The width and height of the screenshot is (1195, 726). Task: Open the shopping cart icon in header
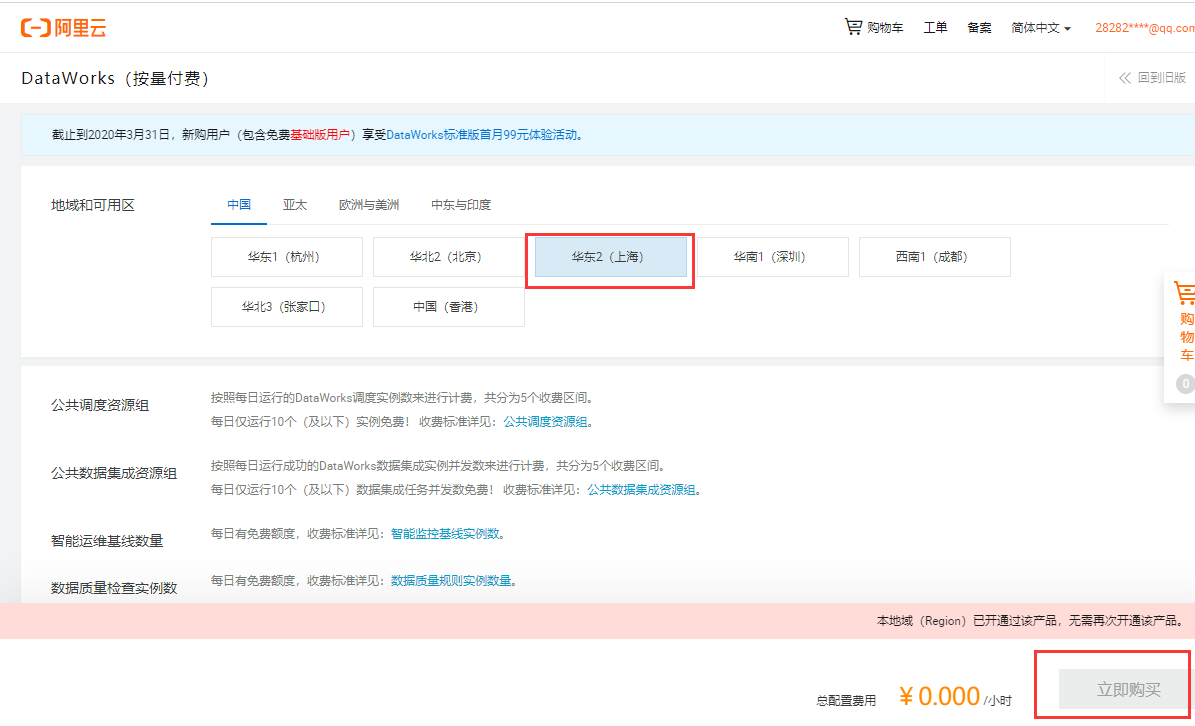(853, 27)
